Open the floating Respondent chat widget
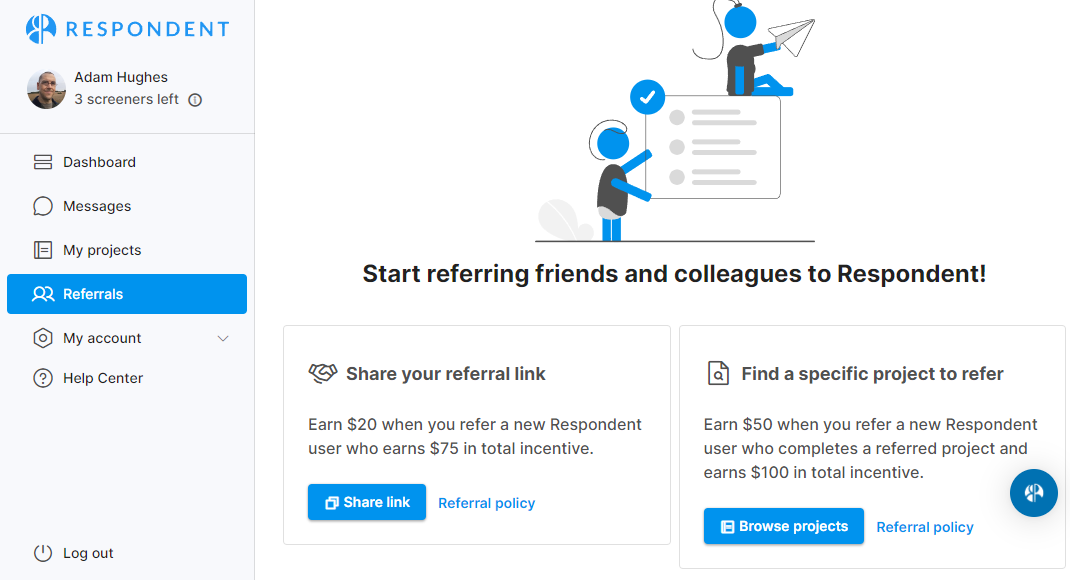1070x580 pixels. [1033, 493]
